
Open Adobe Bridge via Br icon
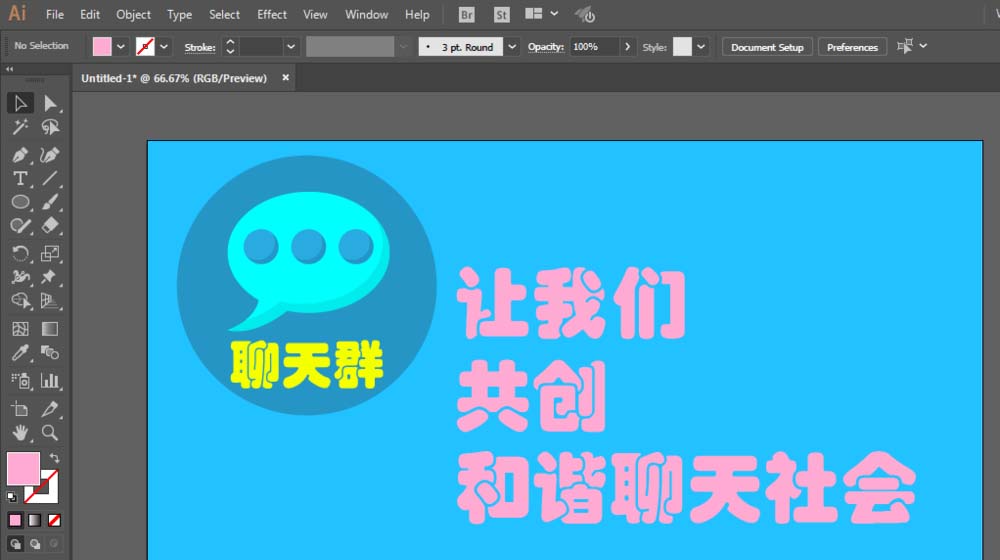tap(467, 15)
